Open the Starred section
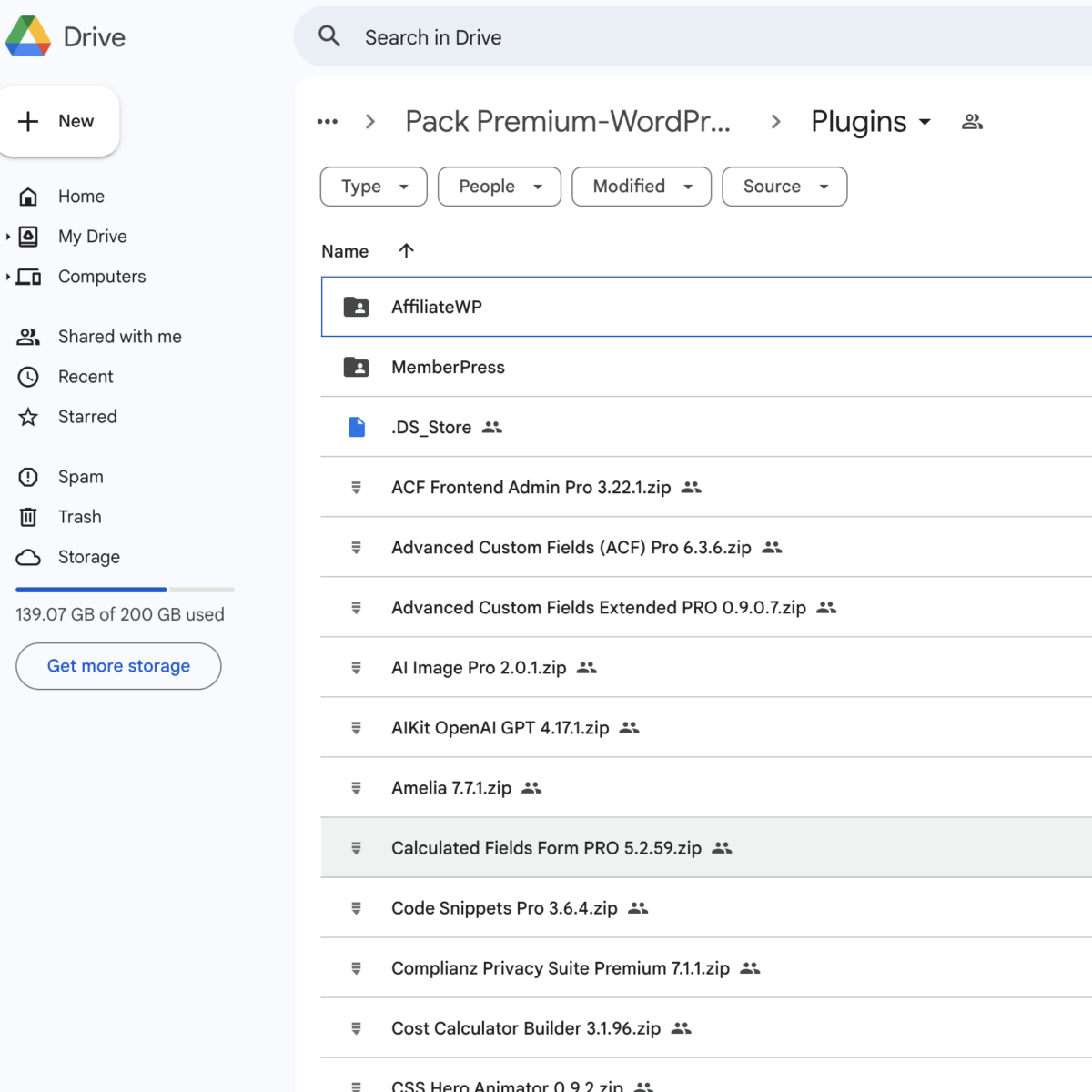The height and width of the screenshot is (1092, 1092). (x=87, y=417)
